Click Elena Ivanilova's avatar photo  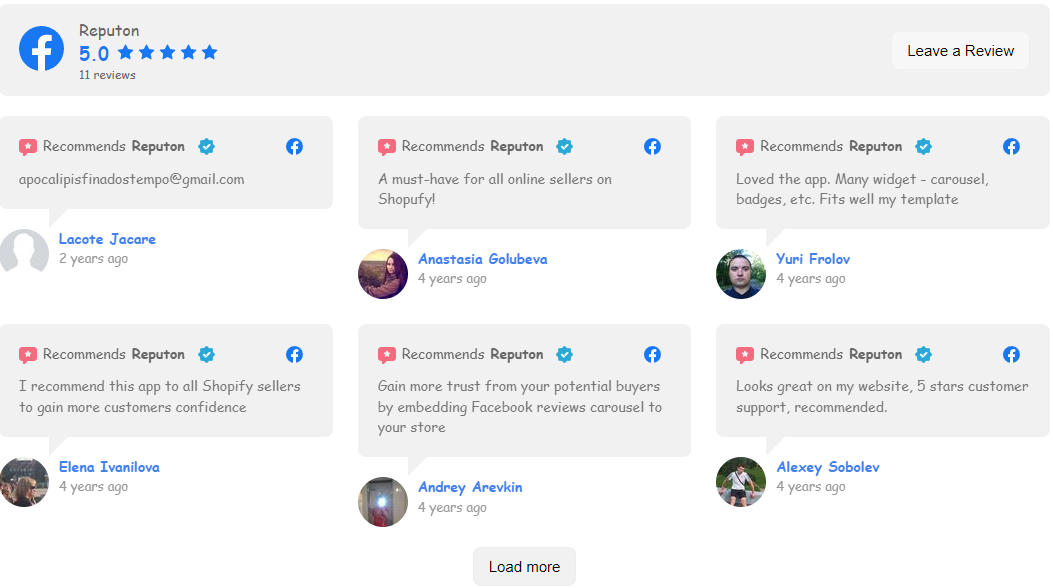(x=24, y=482)
